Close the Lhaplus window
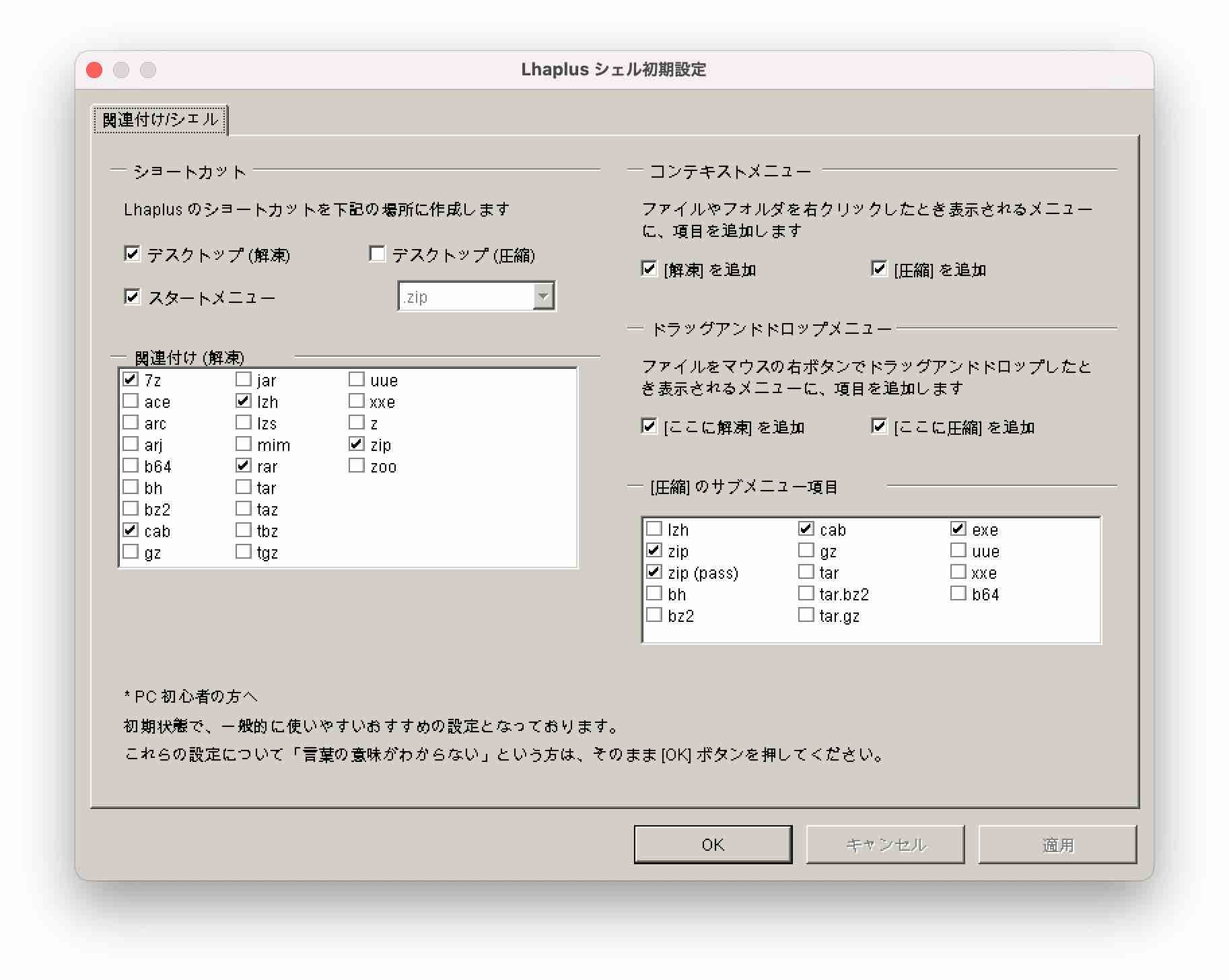This screenshot has width=1229, height=980. tap(94, 70)
